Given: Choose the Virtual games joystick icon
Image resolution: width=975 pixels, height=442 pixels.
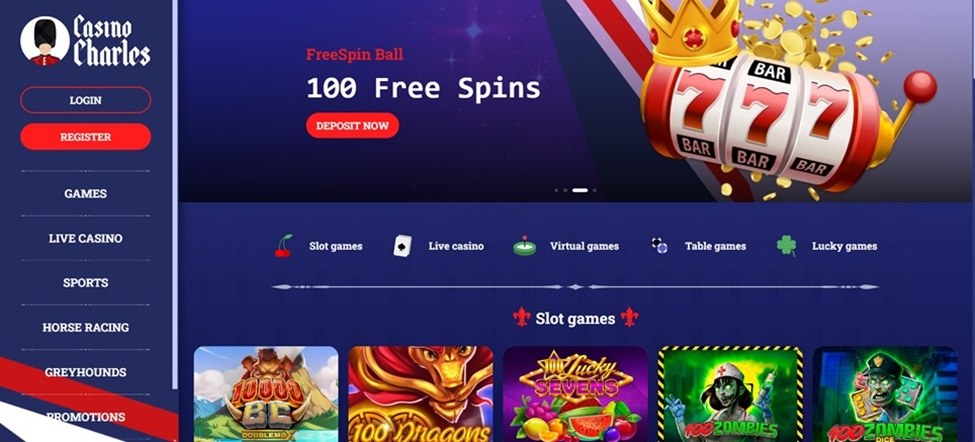Looking at the screenshot, I should tap(524, 246).
